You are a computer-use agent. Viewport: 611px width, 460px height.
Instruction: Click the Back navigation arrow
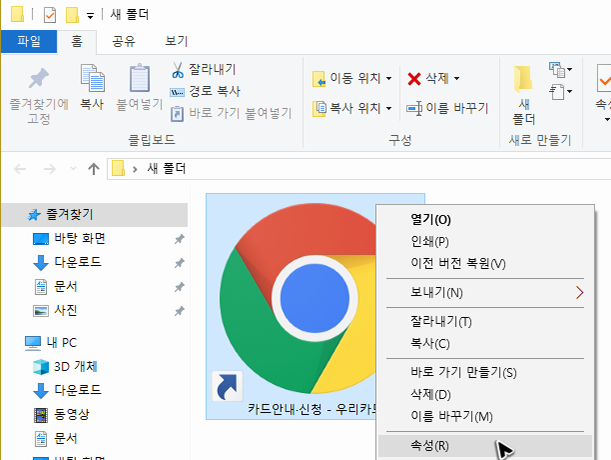tap(20, 169)
